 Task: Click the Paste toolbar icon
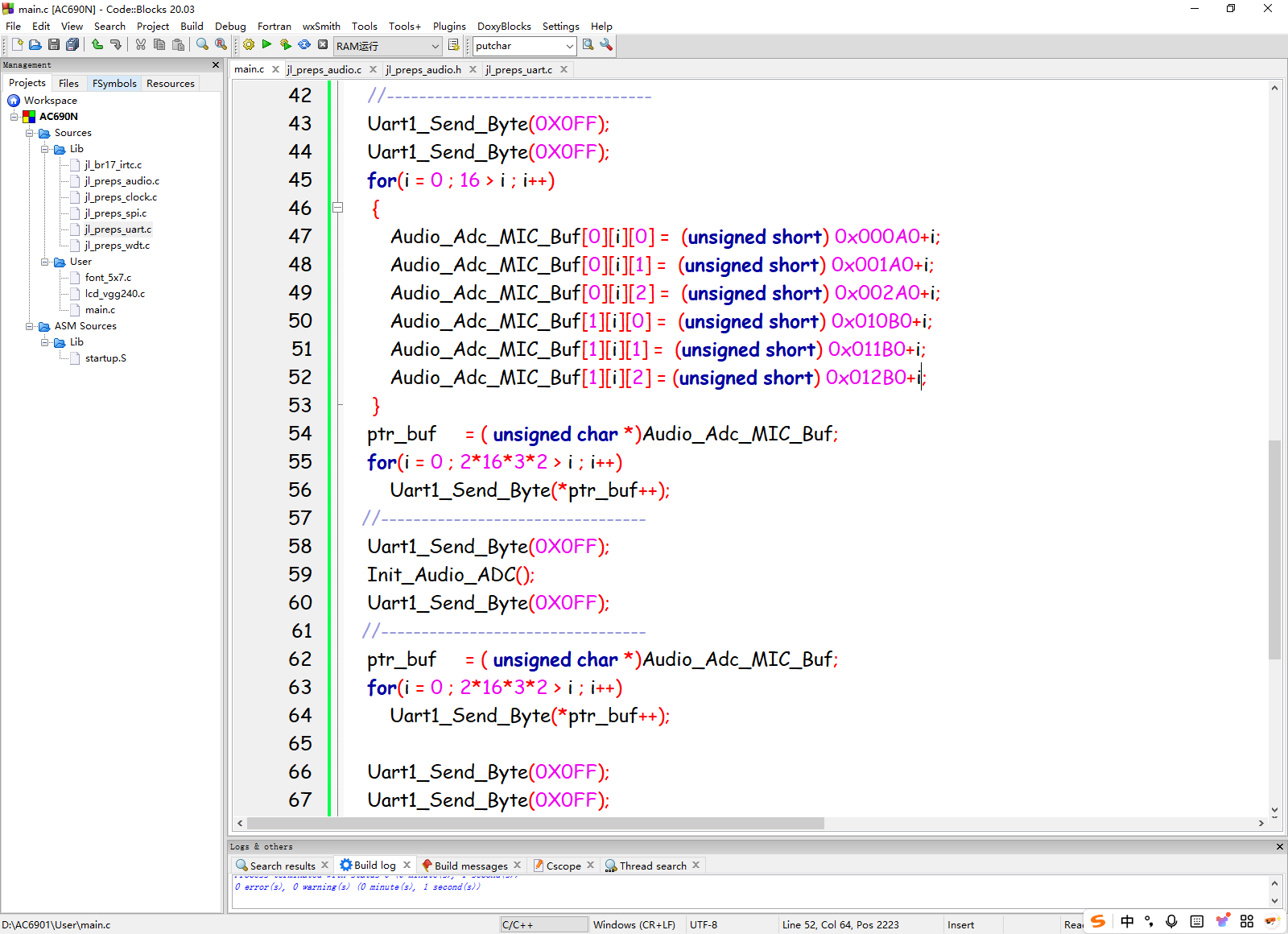179,45
